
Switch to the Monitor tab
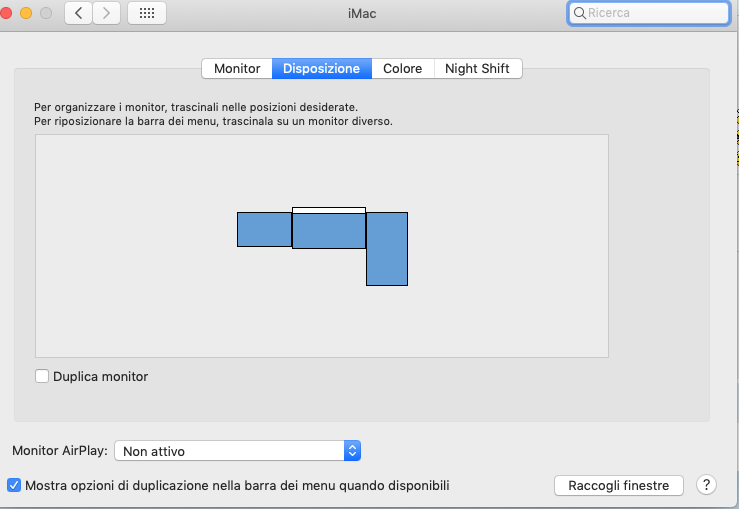(237, 69)
